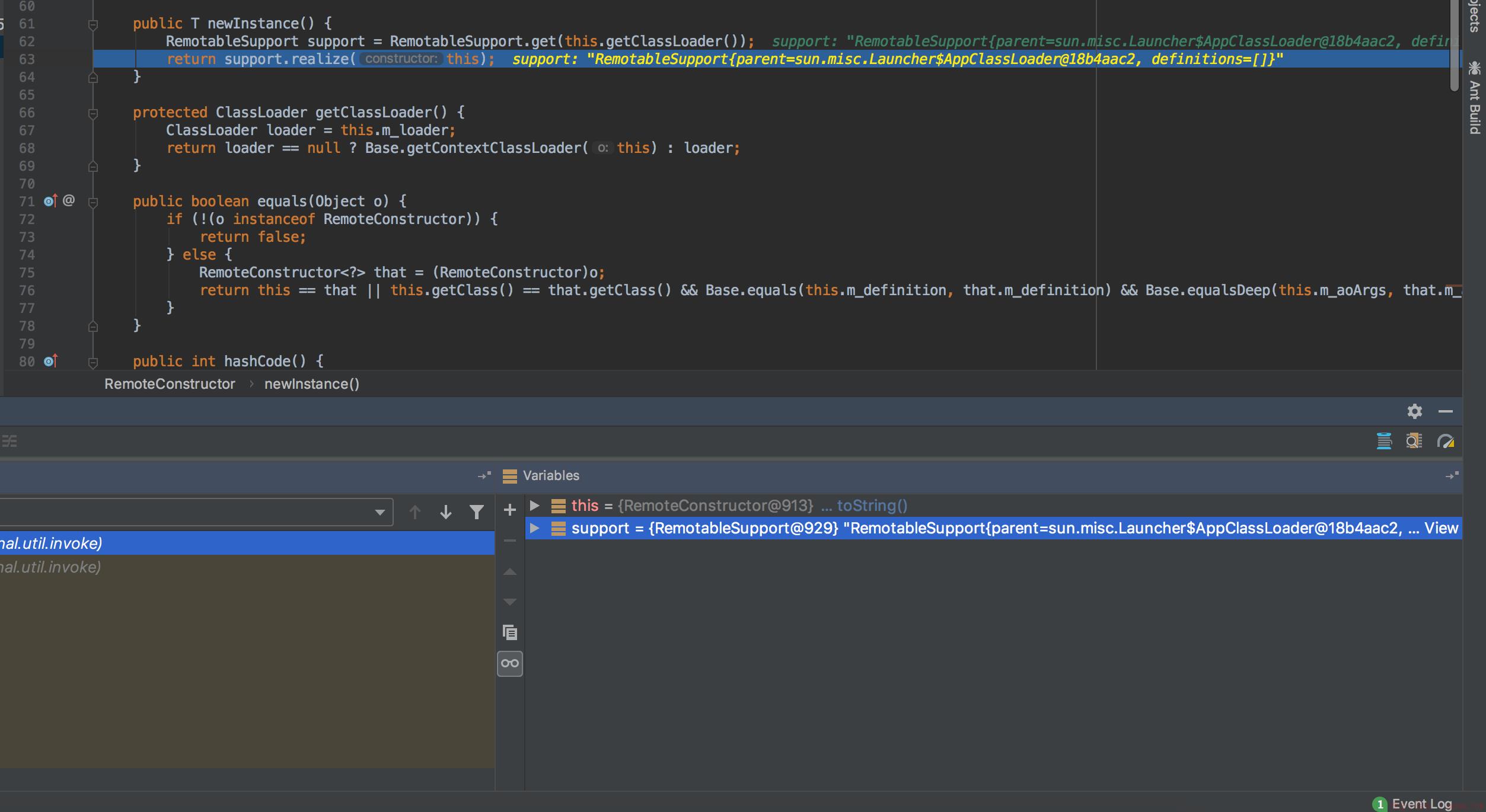Click fold end marker on line 78
Viewport: 1486px width, 812px height.
(93, 326)
